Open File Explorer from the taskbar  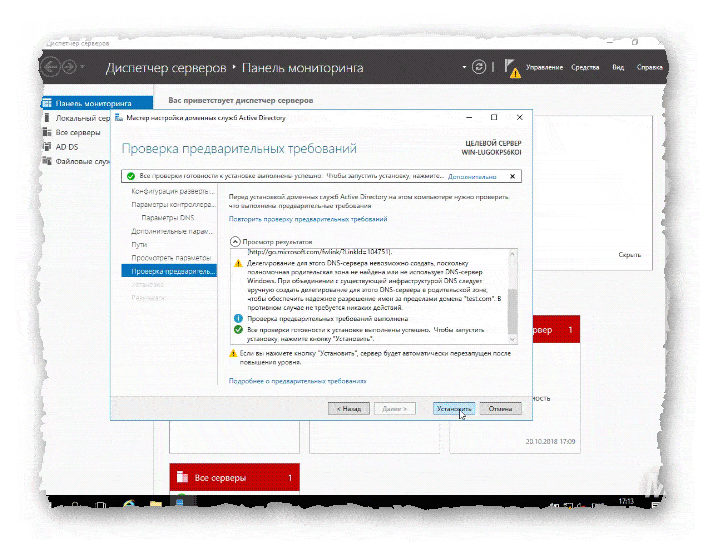click(156, 506)
